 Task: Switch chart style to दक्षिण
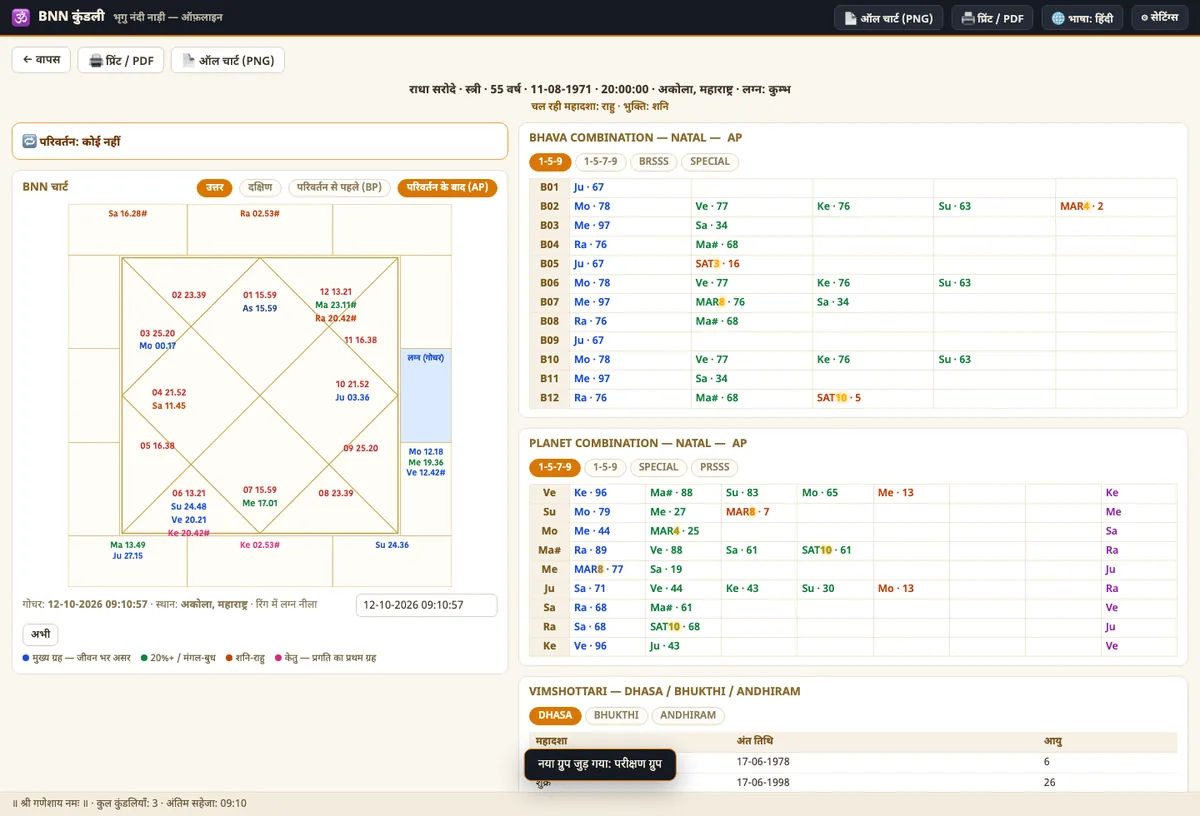tap(260, 187)
